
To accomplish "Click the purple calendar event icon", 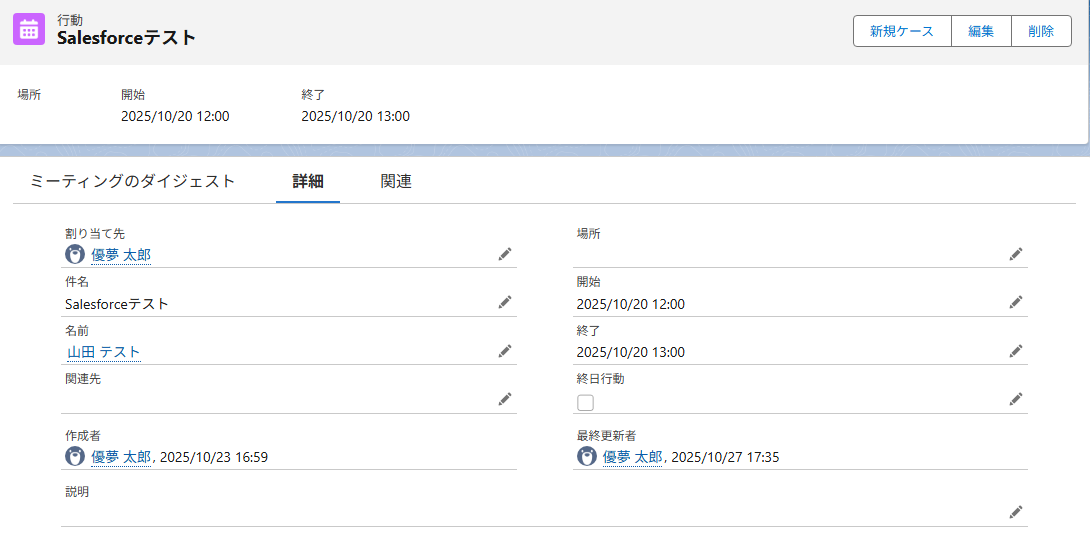I will (x=29, y=30).
